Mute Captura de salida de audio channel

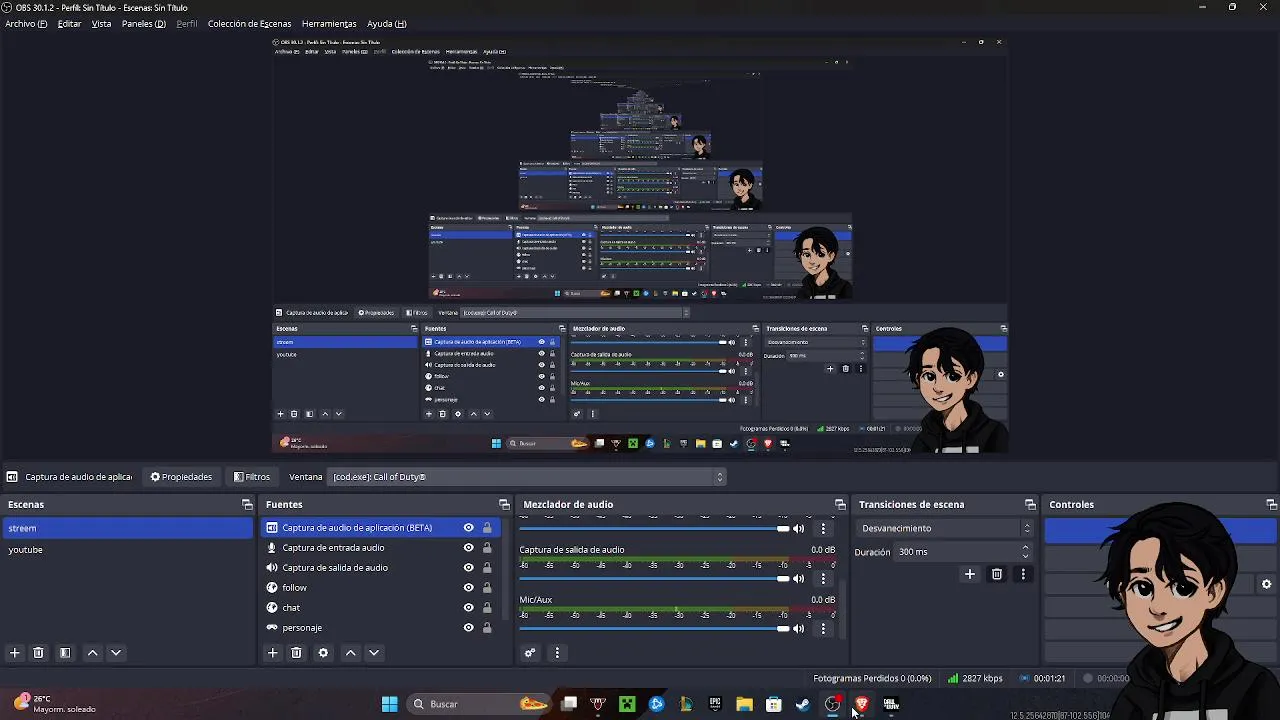click(x=799, y=579)
